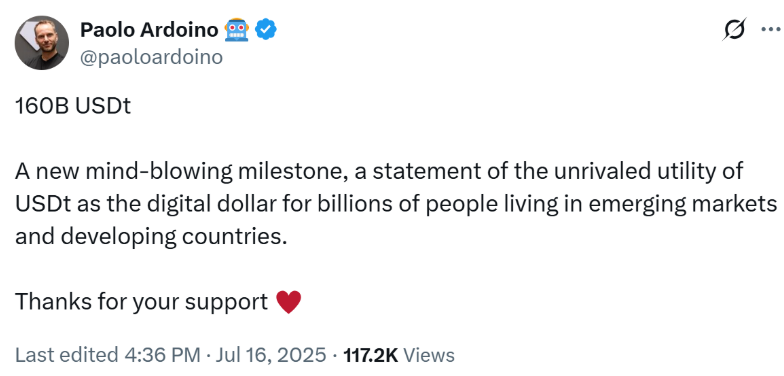Screen dimensions: 784x376
Task: Open the "Last edited" edit history link
Action: point(65,355)
